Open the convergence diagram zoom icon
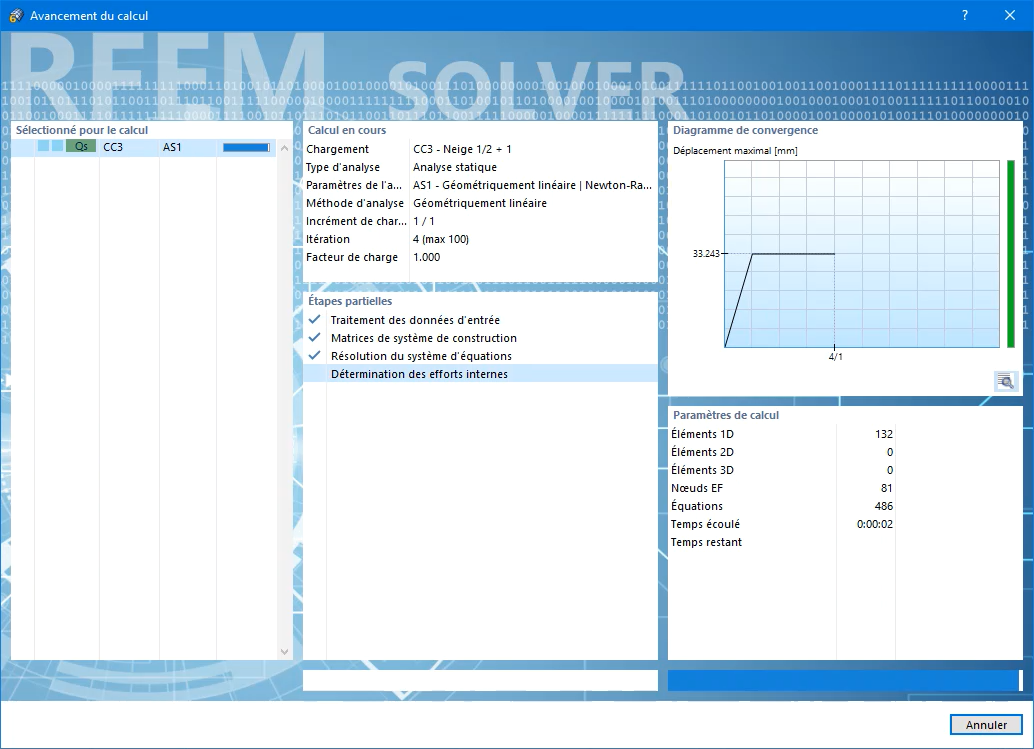The width and height of the screenshot is (1034, 749). [1005, 381]
